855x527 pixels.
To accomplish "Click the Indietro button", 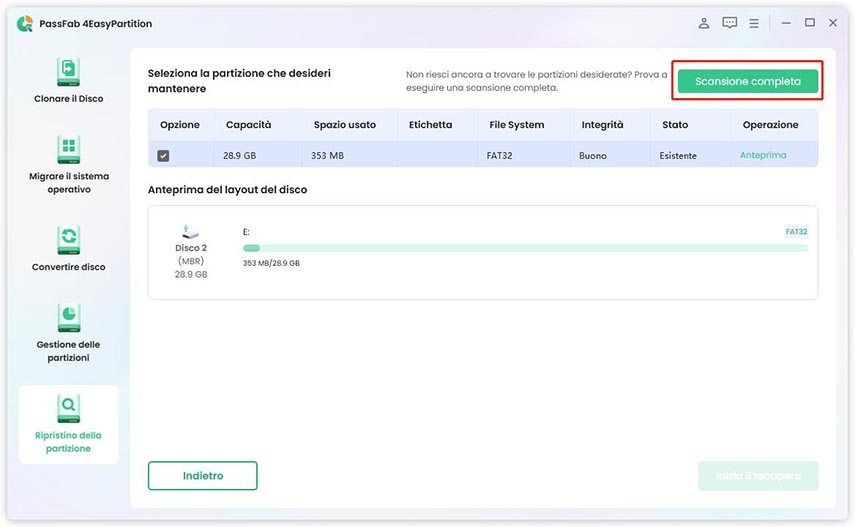I will 203,476.
